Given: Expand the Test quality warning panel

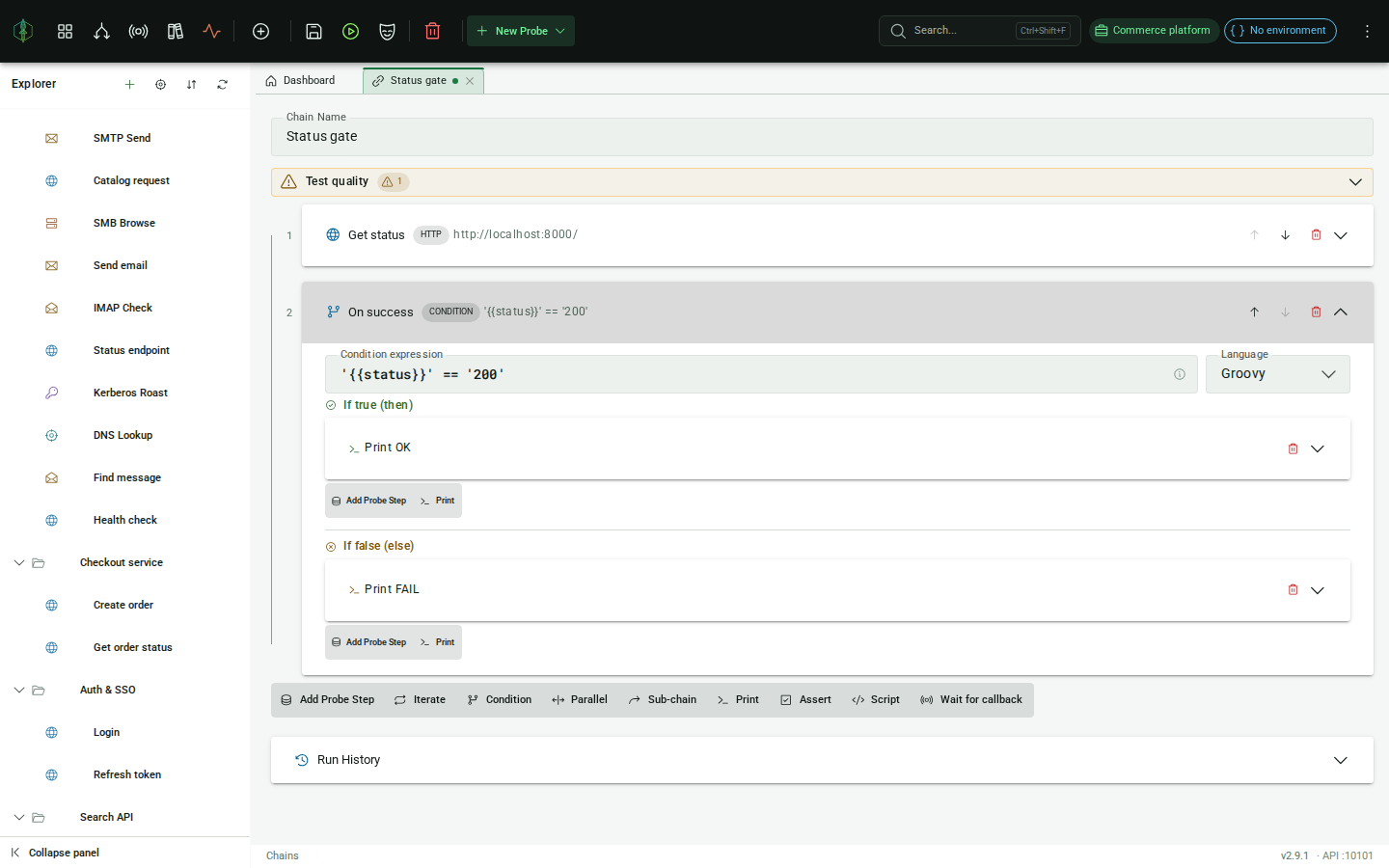Looking at the screenshot, I should (1355, 181).
